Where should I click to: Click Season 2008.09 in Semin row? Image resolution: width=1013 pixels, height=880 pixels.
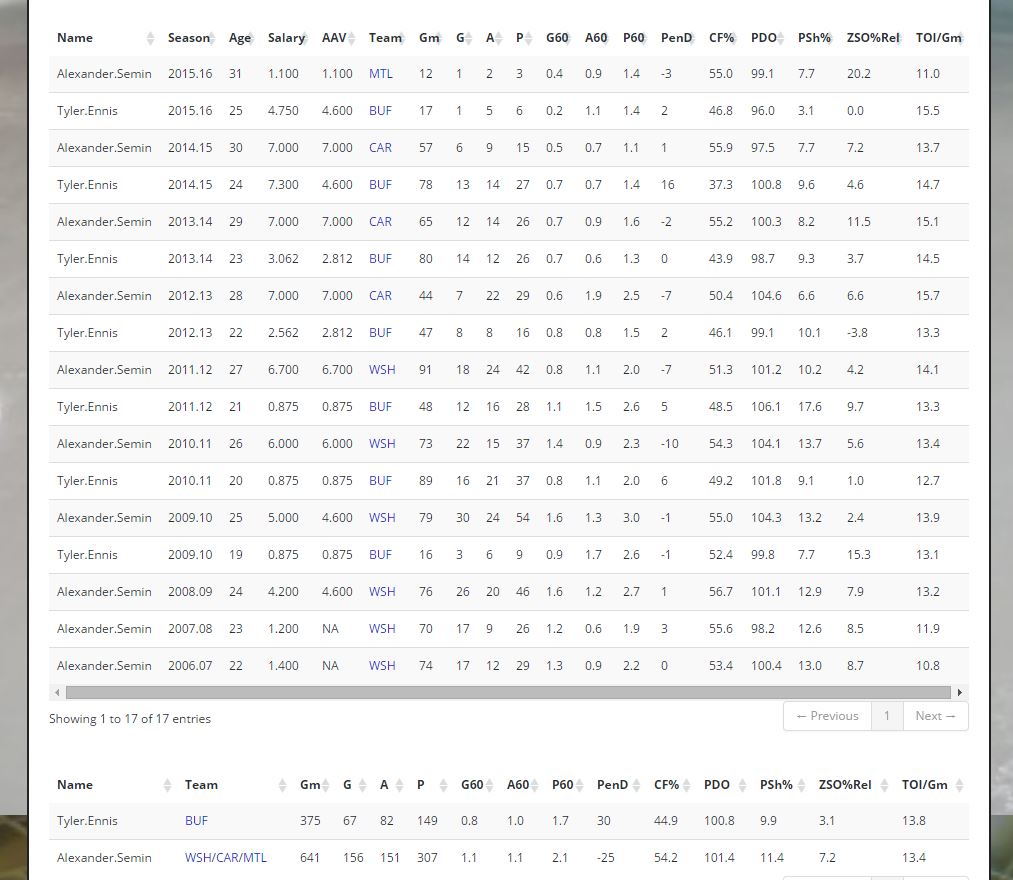[x=190, y=592]
